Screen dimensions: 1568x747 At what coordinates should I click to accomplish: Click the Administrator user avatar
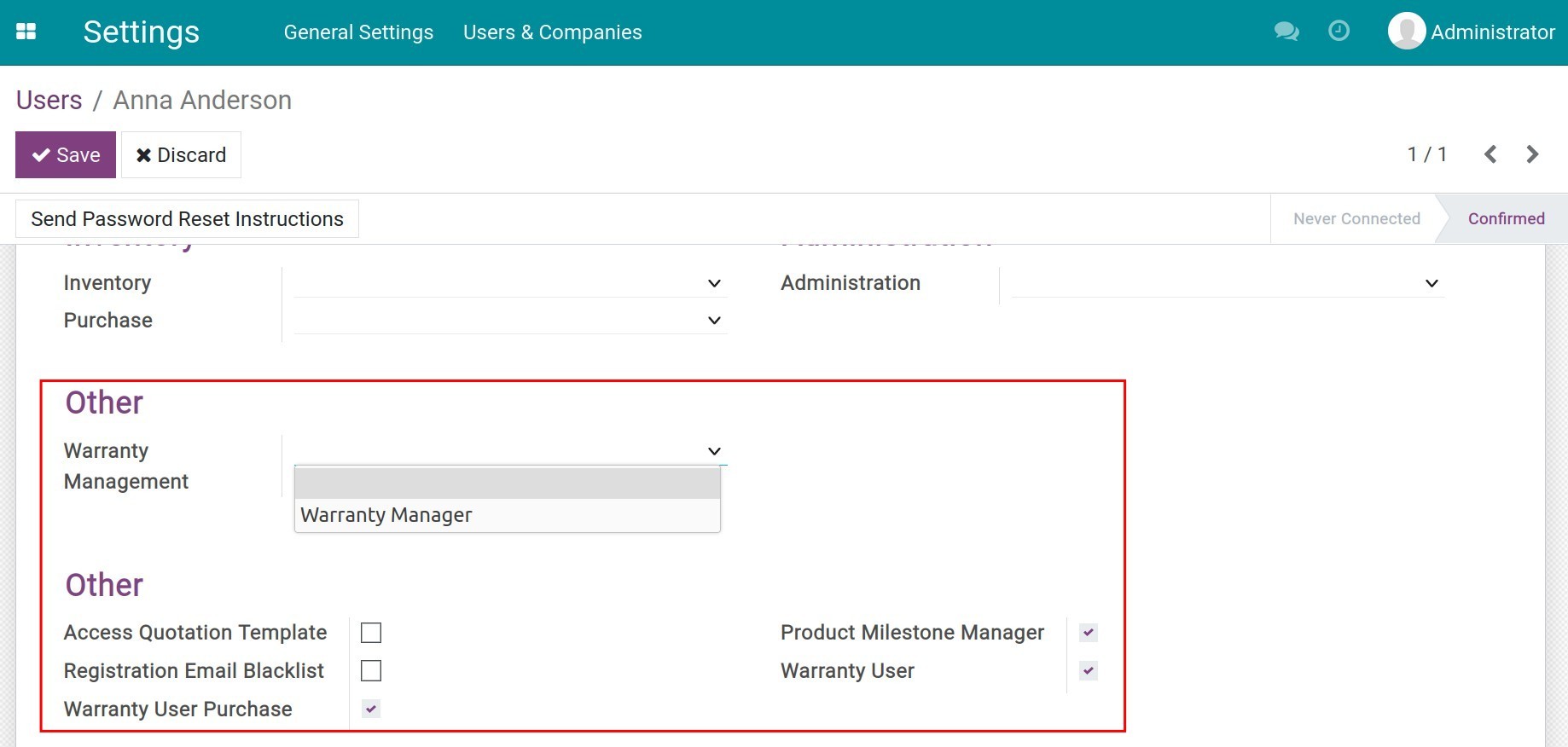click(x=1406, y=32)
